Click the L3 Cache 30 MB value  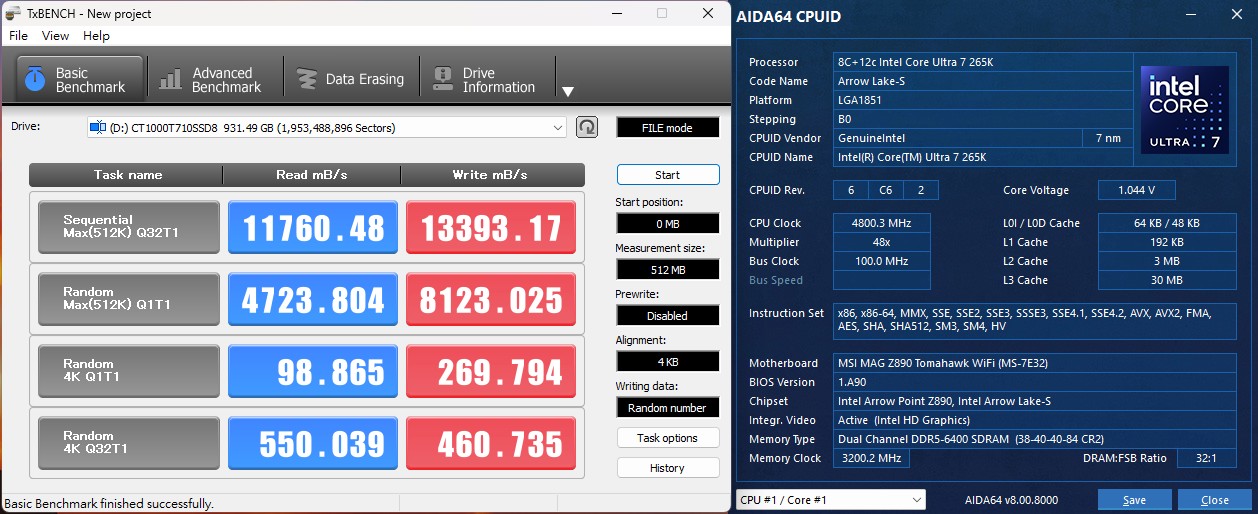point(1167,280)
